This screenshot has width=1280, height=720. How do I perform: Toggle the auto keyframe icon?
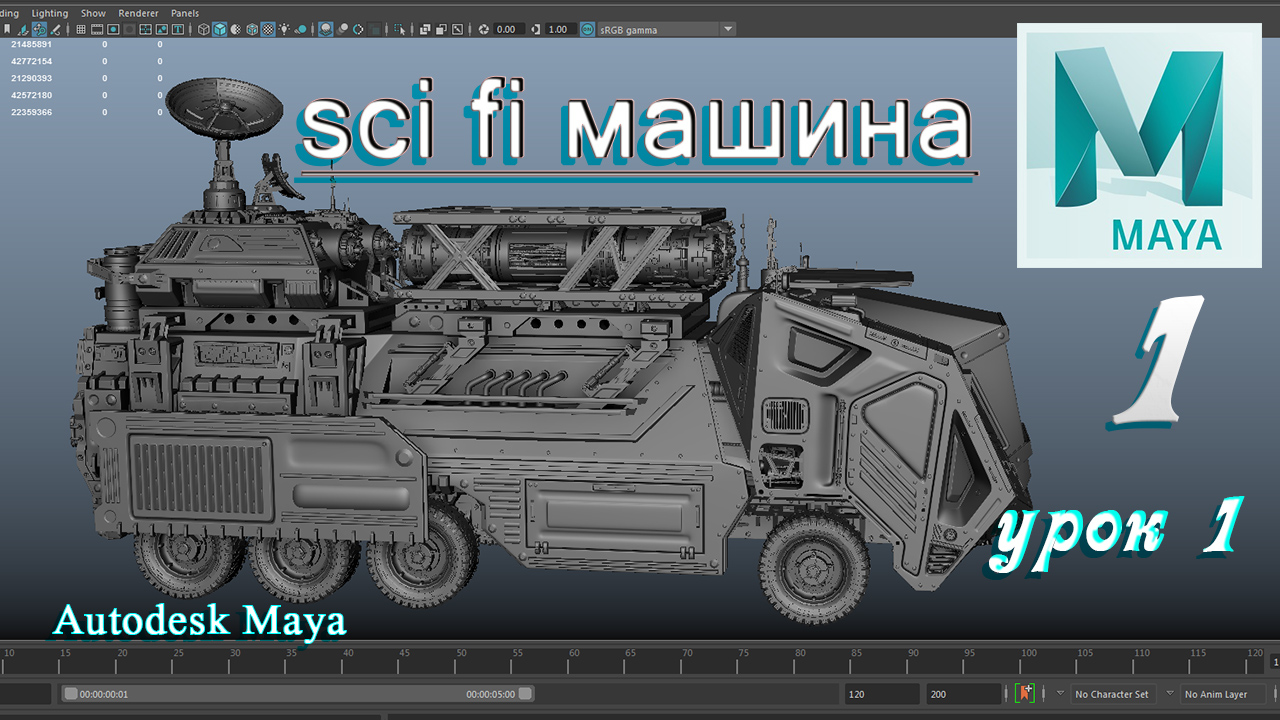click(1025, 693)
